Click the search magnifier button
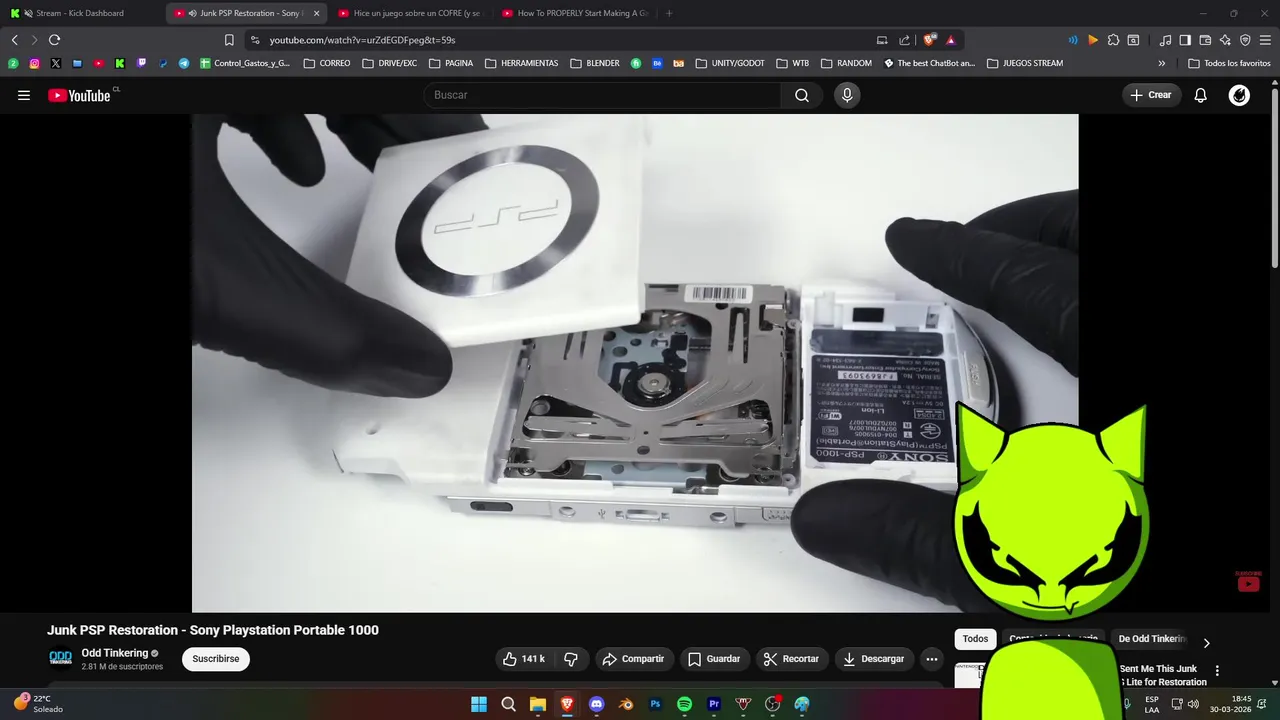 pyautogui.click(x=802, y=95)
